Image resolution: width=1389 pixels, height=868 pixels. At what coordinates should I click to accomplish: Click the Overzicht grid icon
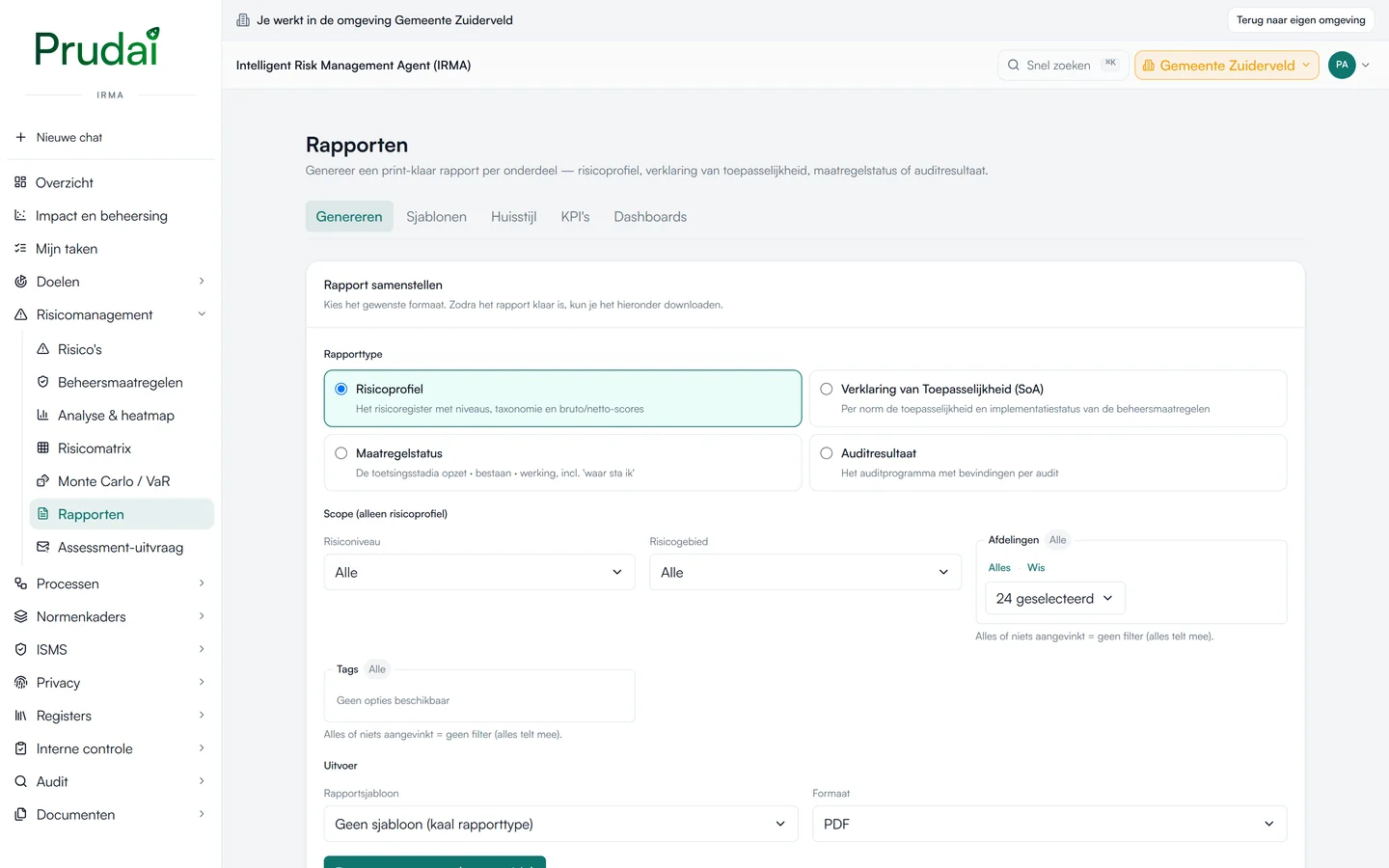coord(20,182)
